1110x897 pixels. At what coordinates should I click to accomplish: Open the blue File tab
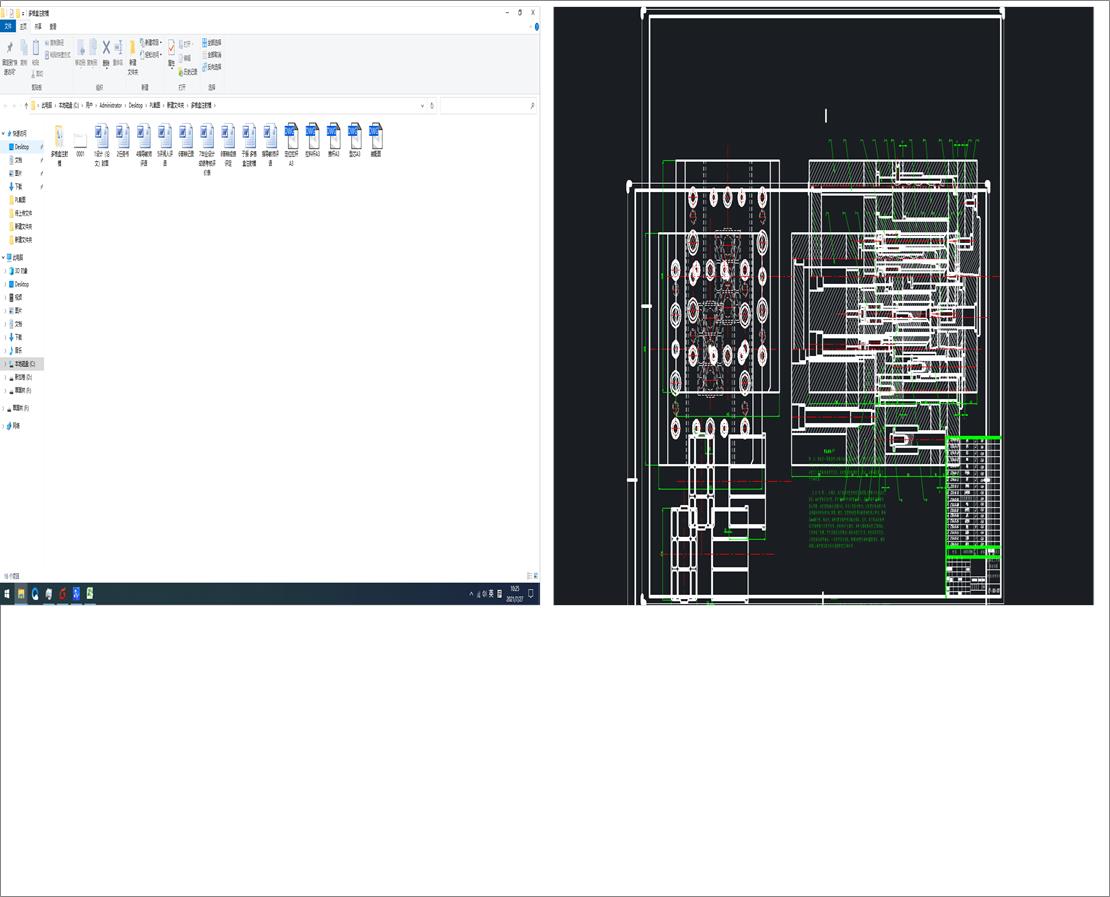[x=8, y=27]
